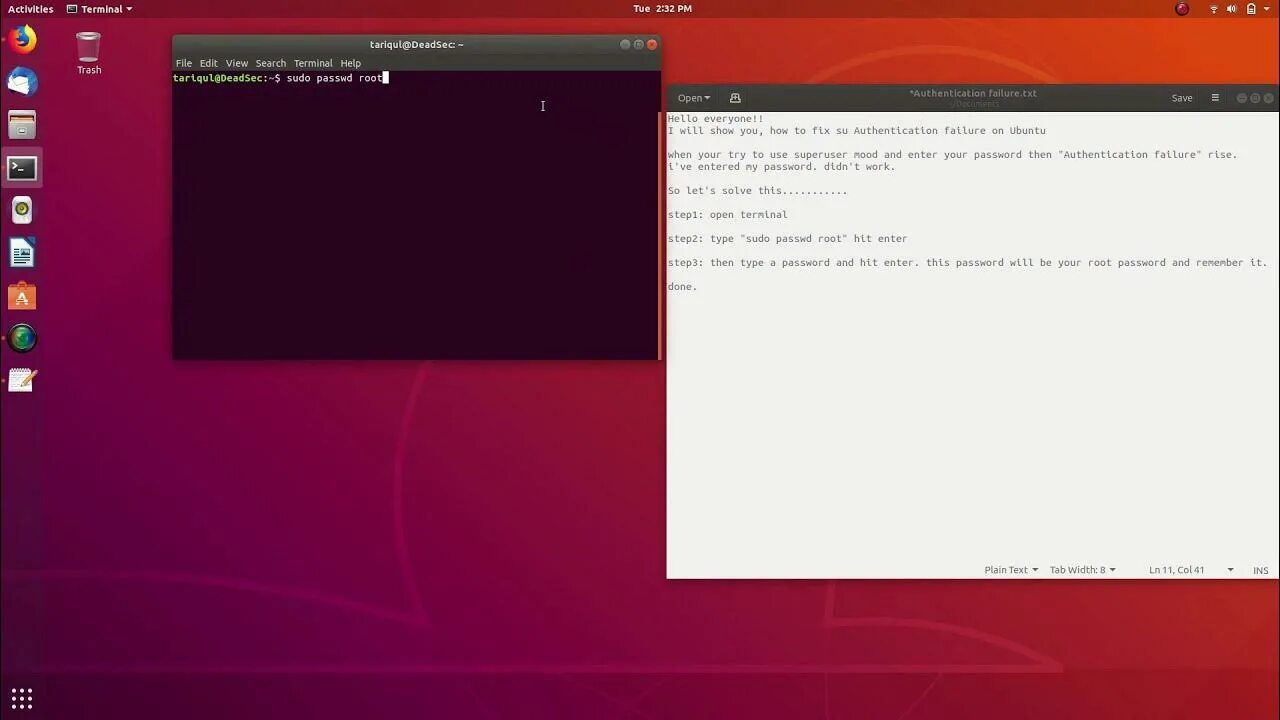
Task: Change the Plain Text language dropdown
Action: [x=1011, y=570]
